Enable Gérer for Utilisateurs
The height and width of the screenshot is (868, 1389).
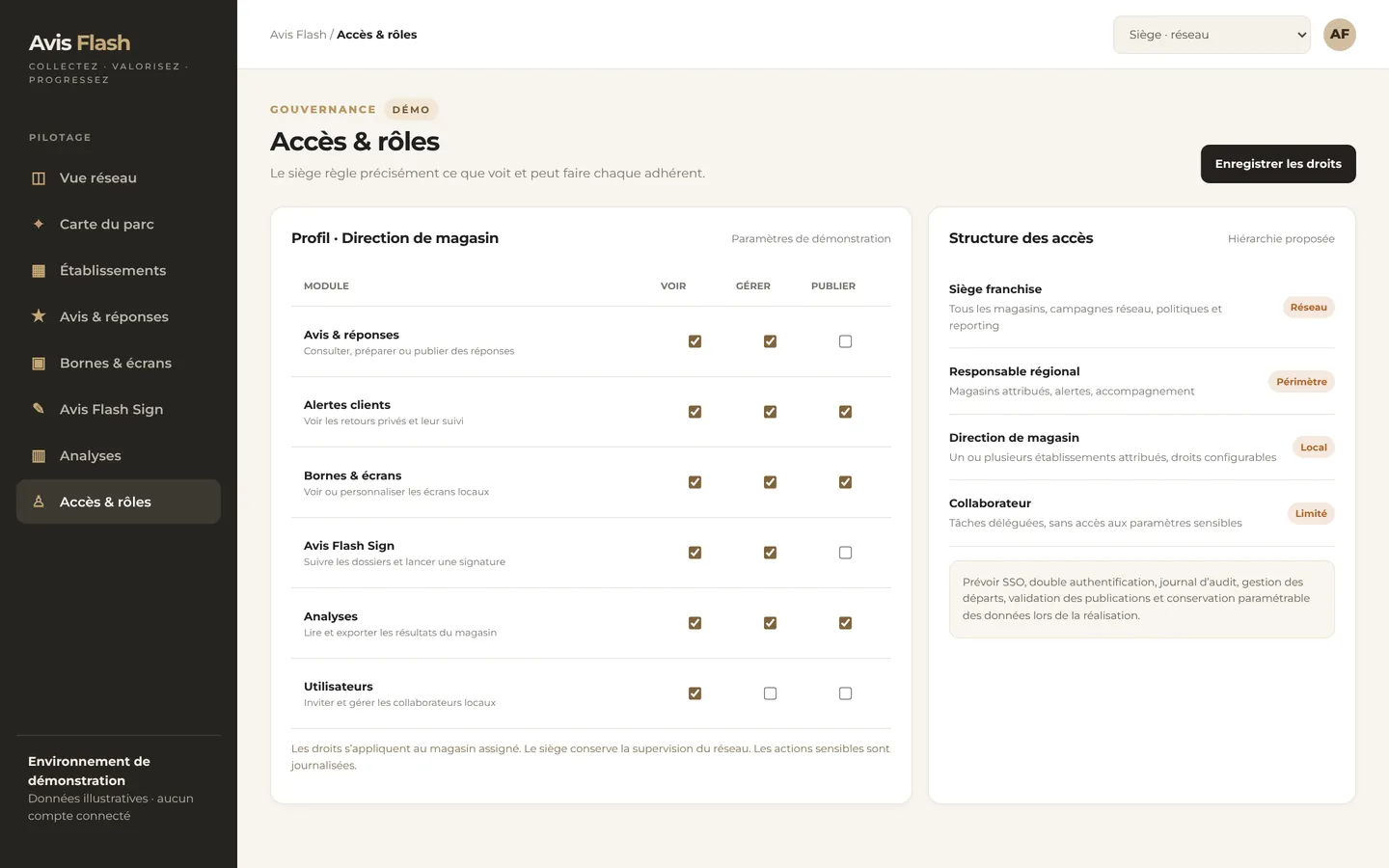pos(770,693)
